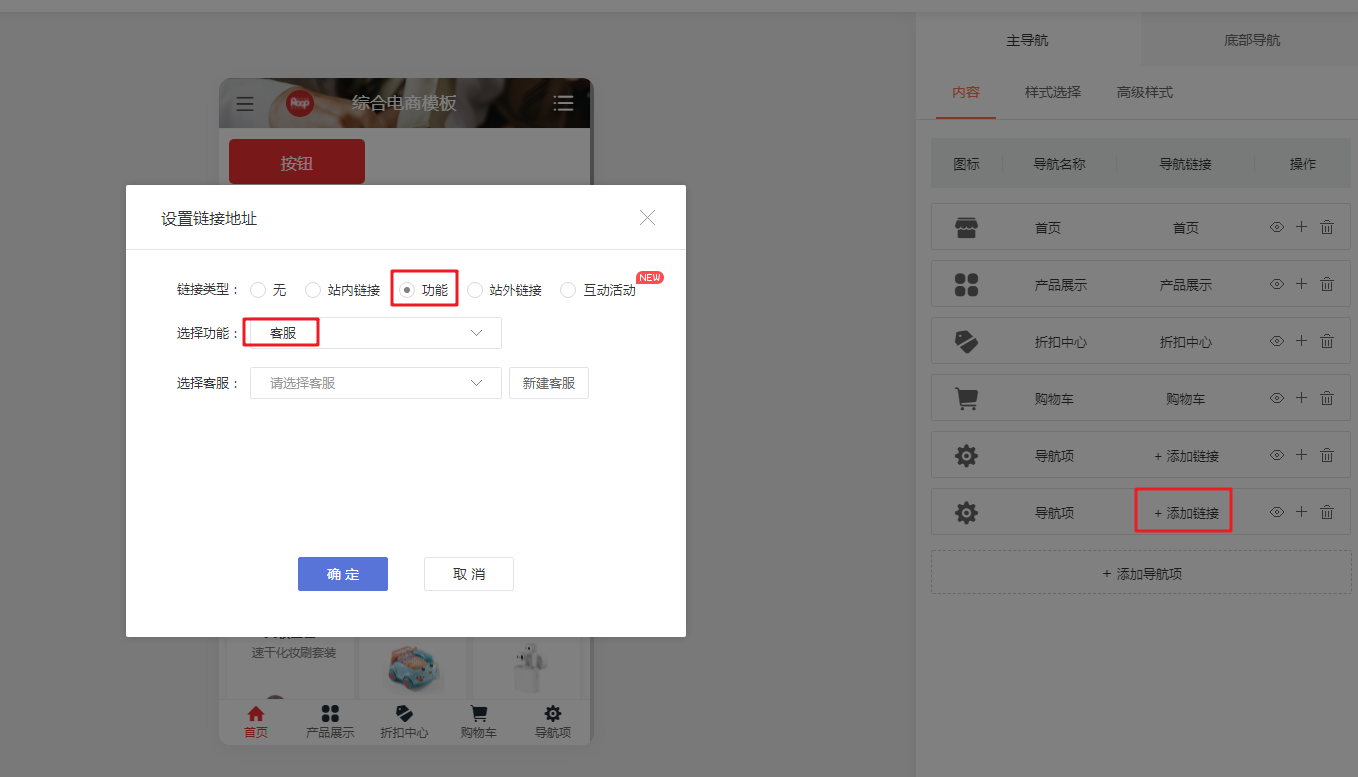Tap 首页 home icon in preview bottom bar
Image resolution: width=1358 pixels, height=777 pixels.
point(256,714)
